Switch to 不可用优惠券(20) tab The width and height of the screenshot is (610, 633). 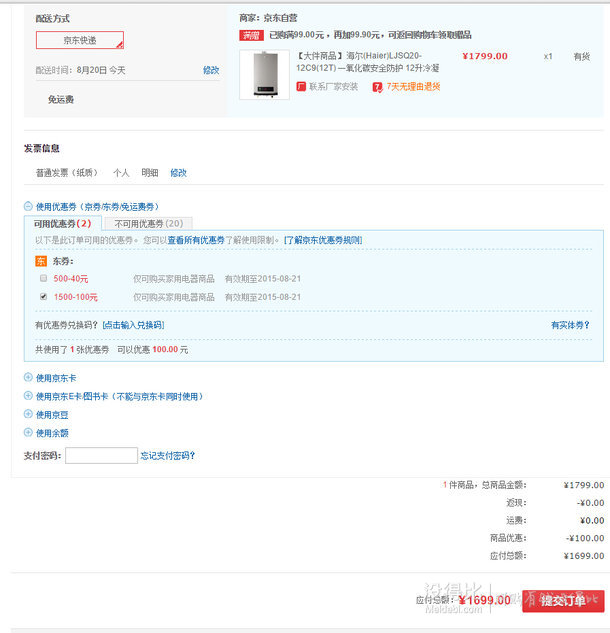[x=149, y=224]
